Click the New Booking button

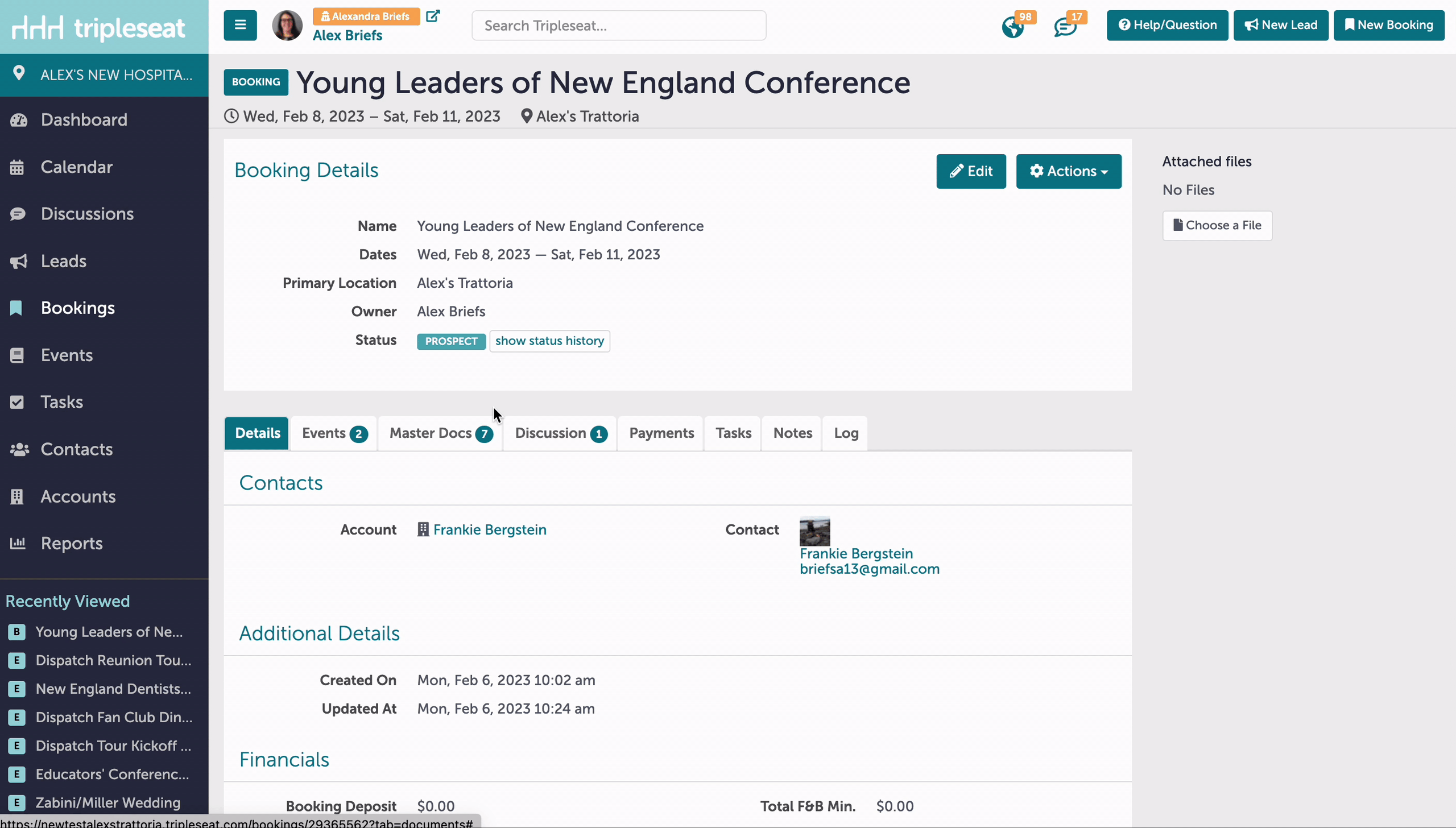coord(1389,25)
